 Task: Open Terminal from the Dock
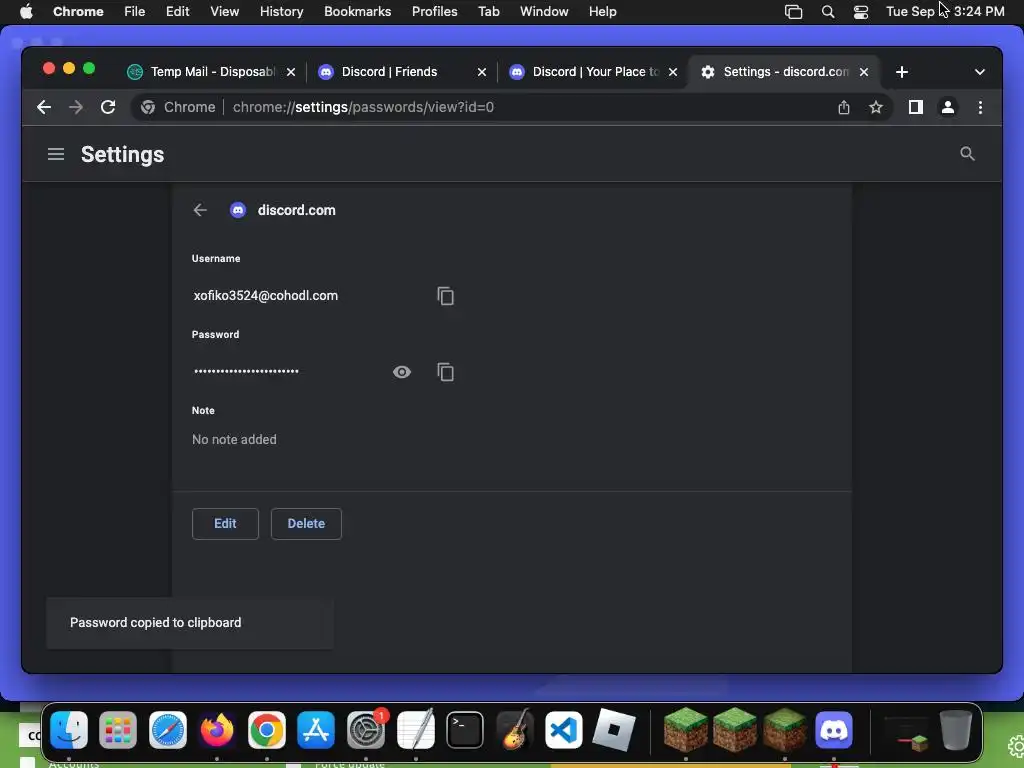465,729
